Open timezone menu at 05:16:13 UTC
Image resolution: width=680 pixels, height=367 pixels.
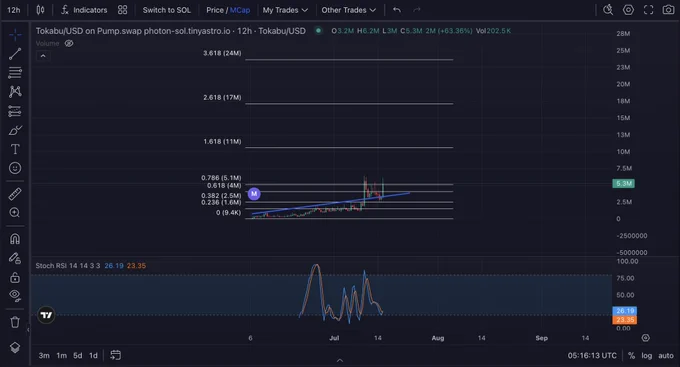592,355
